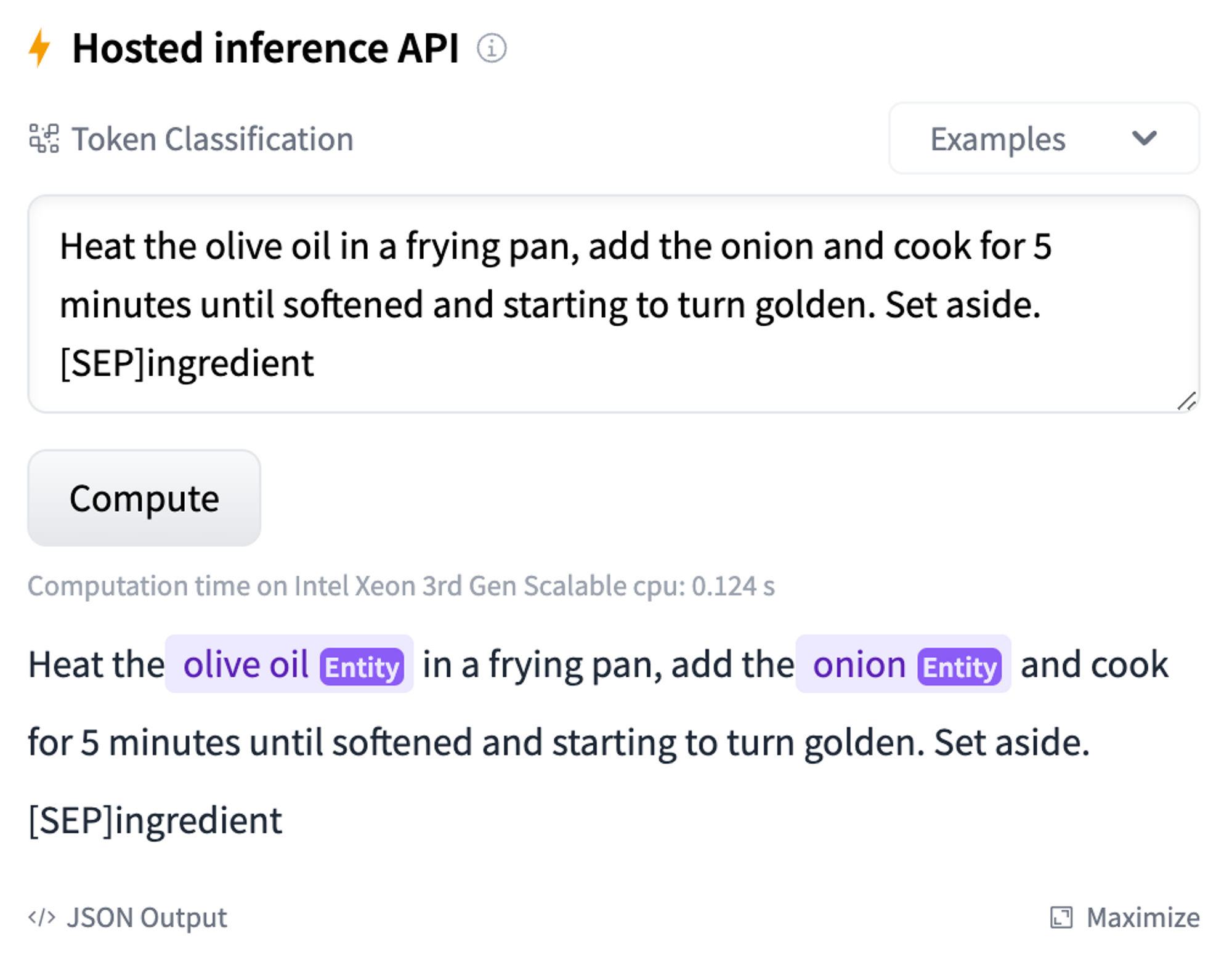The image size is (1232, 973).
Task: Click the computation time status text
Action: [x=401, y=586]
